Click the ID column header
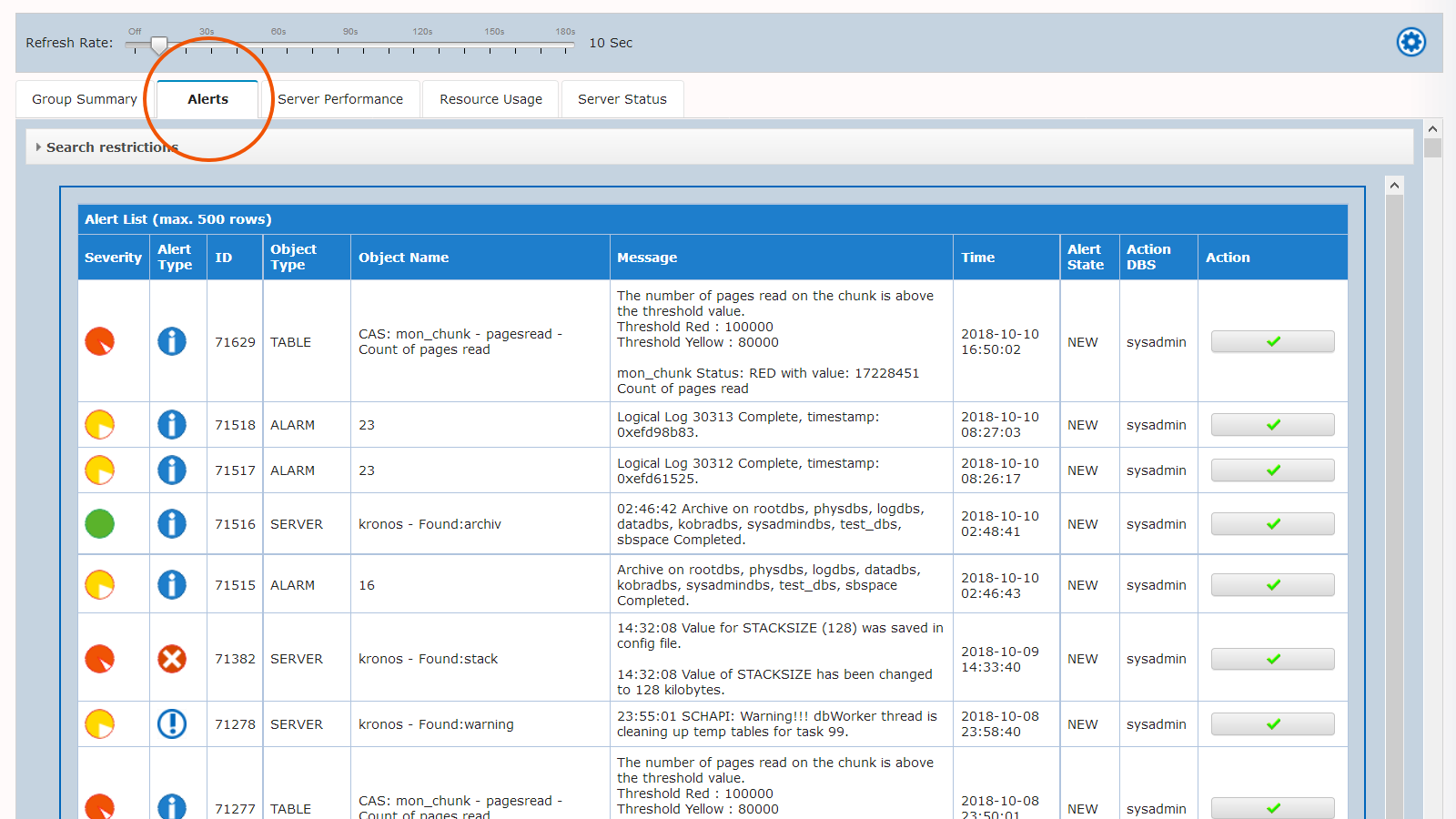1456x819 pixels. pos(235,258)
